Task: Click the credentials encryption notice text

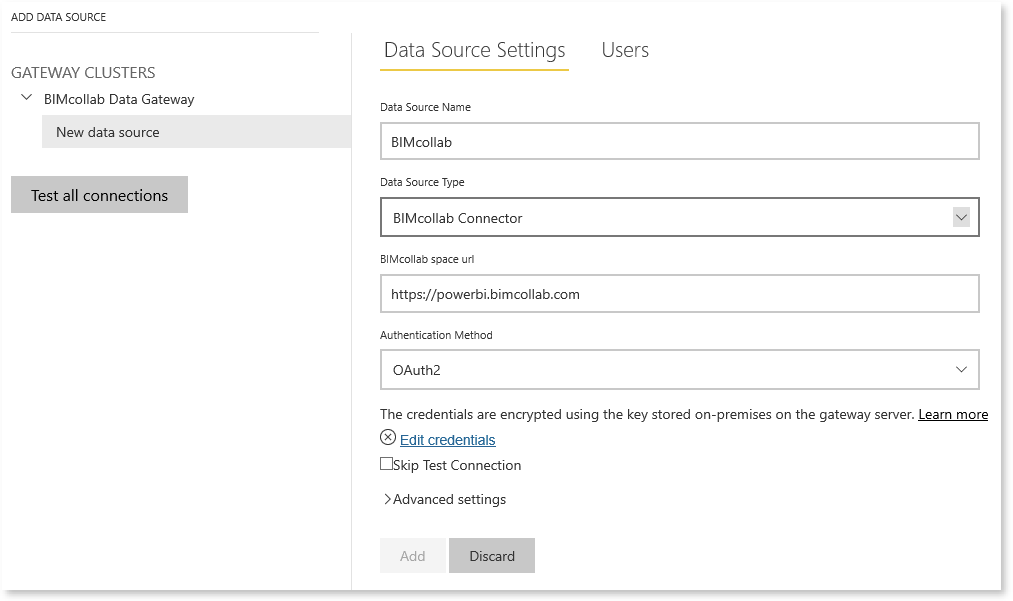Action: pyautogui.click(x=647, y=414)
